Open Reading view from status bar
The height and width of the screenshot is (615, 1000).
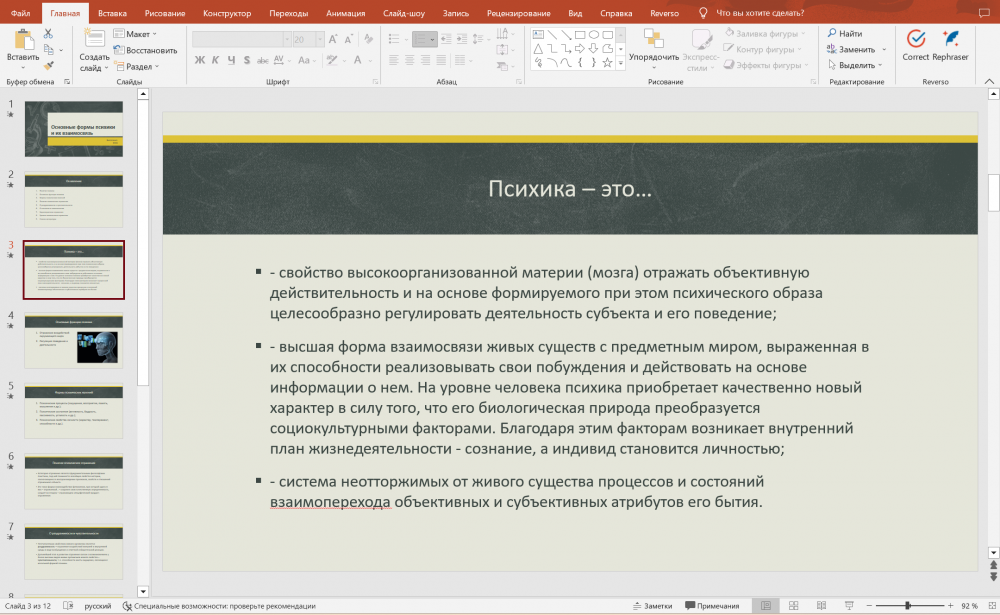pyautogui.click(x=820, y=606)
